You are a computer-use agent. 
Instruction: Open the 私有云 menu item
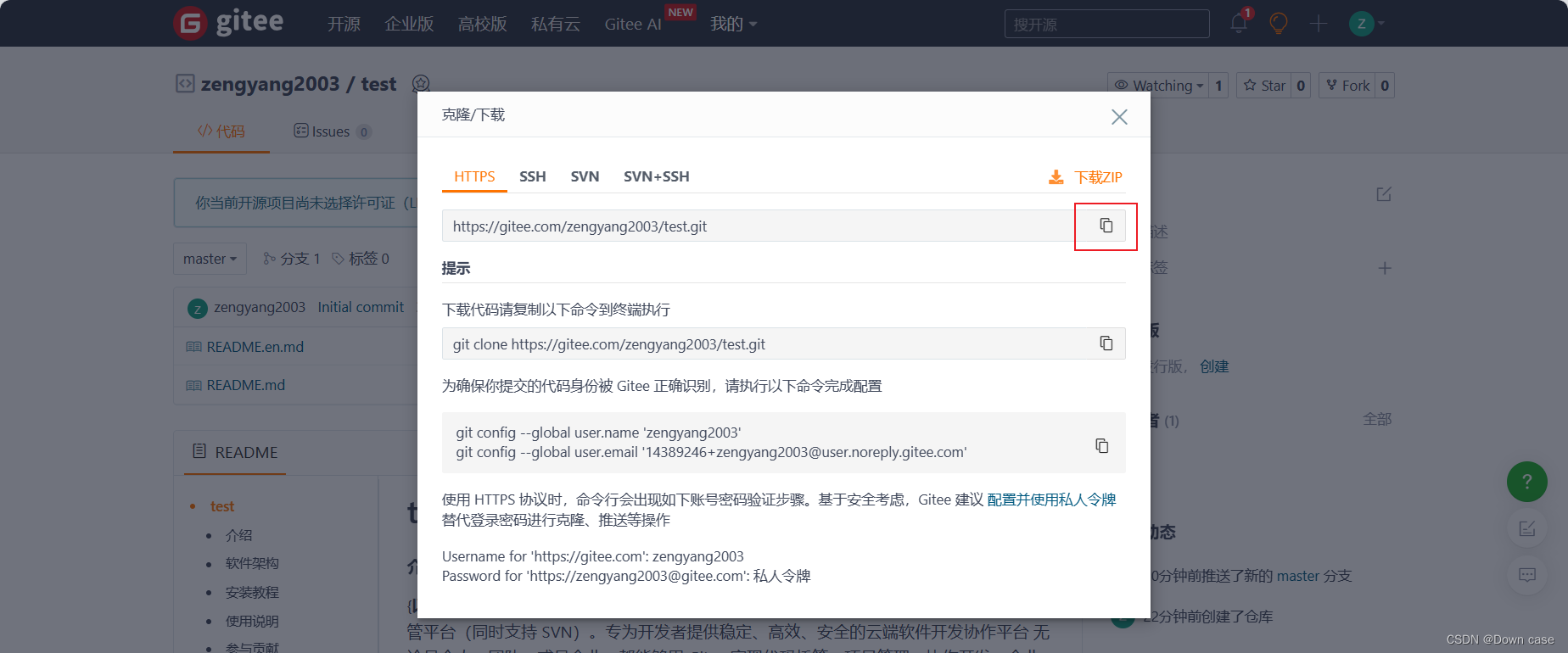tap(556, 24)
